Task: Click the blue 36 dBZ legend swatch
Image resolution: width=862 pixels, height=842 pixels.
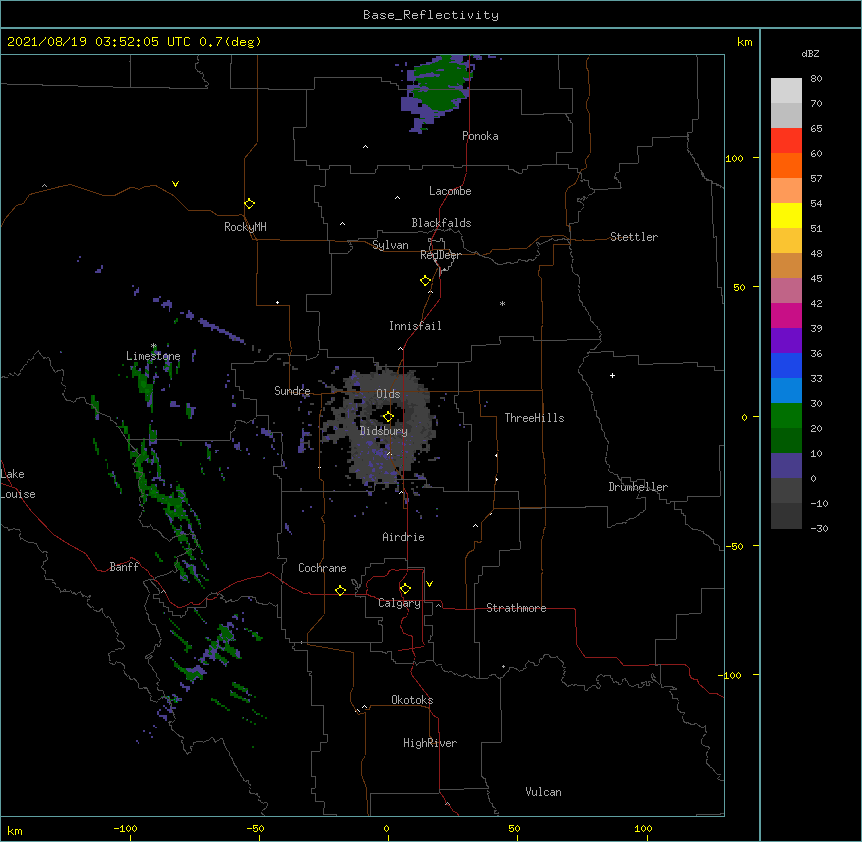Action: 786,365
